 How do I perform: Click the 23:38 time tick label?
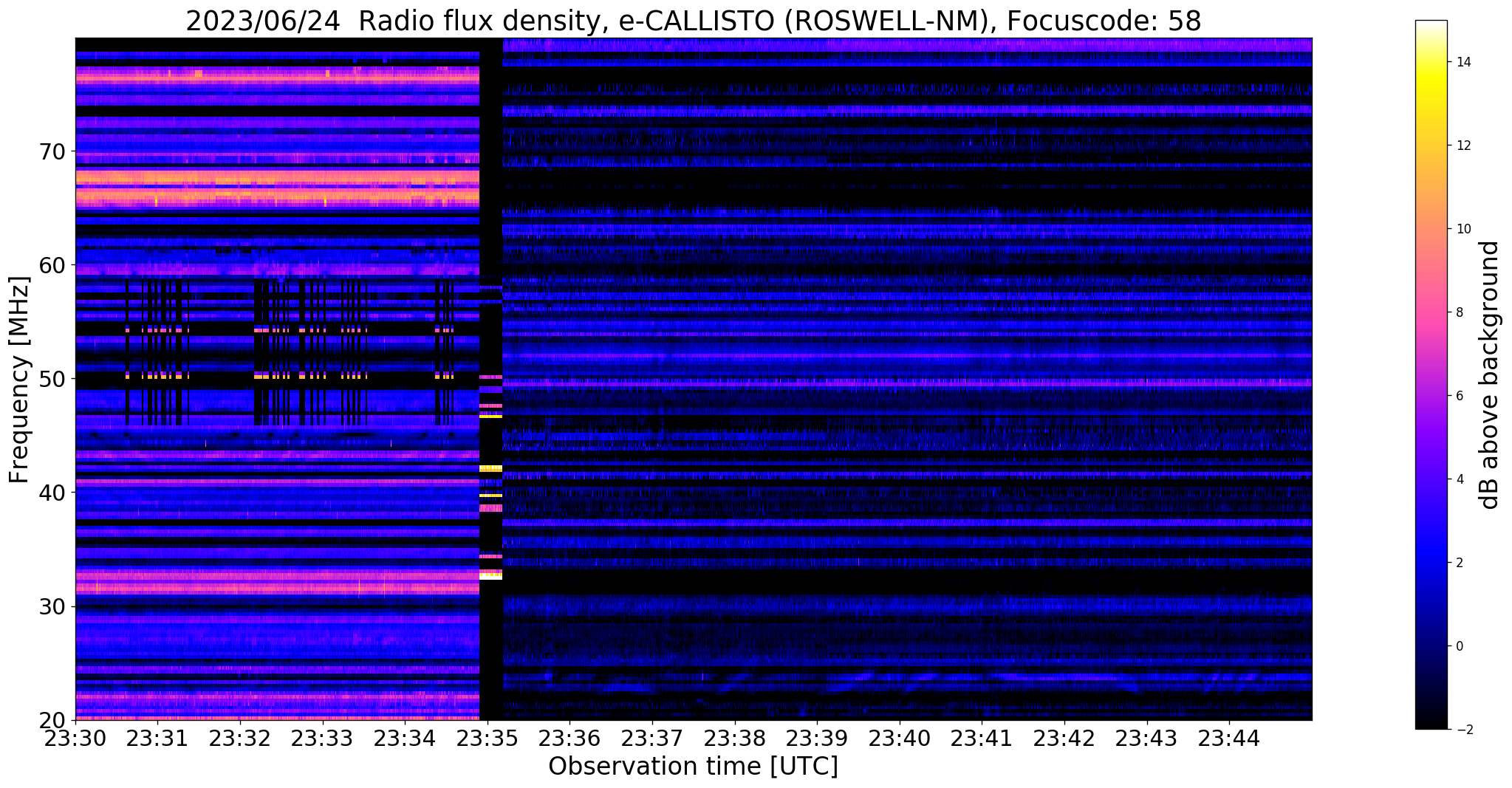coord(735,738)
